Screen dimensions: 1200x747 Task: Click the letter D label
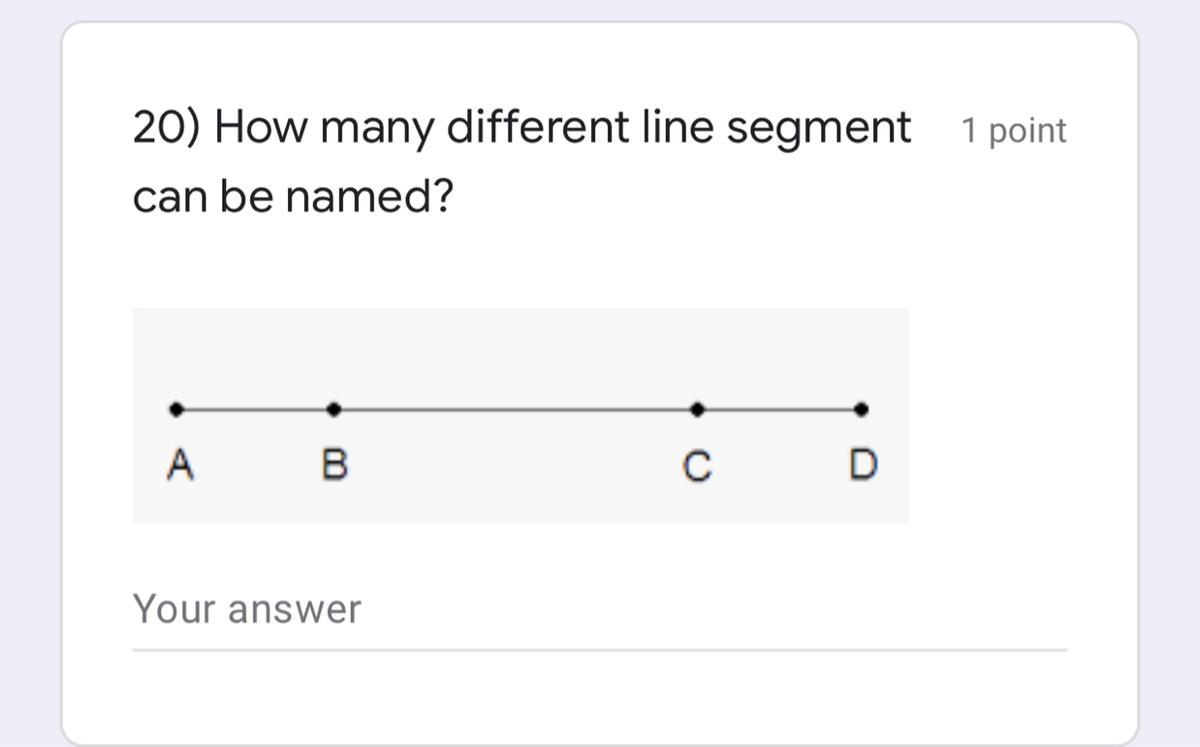point(862,465)
